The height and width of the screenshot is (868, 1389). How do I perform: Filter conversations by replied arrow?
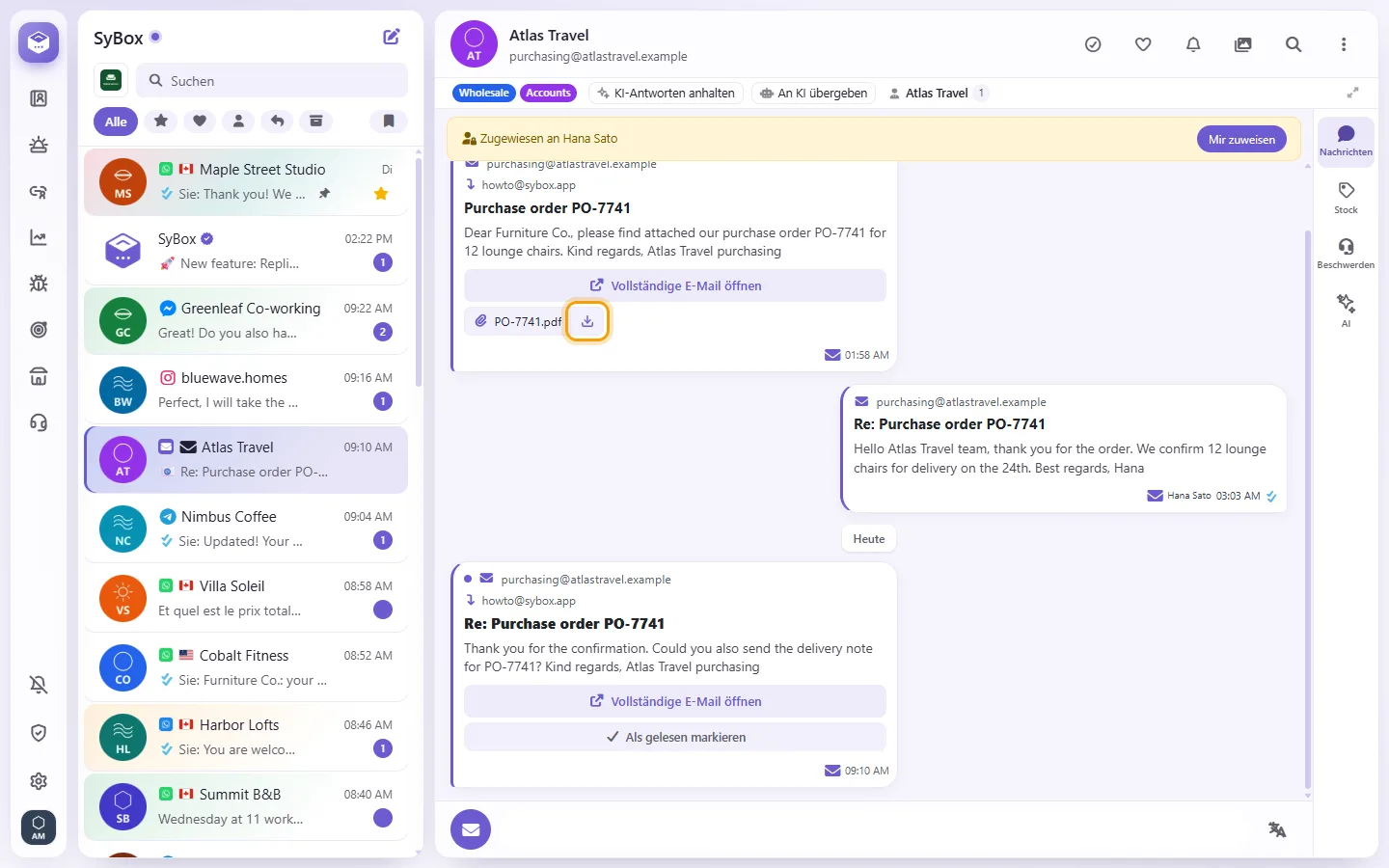click(x=277, y=122)
